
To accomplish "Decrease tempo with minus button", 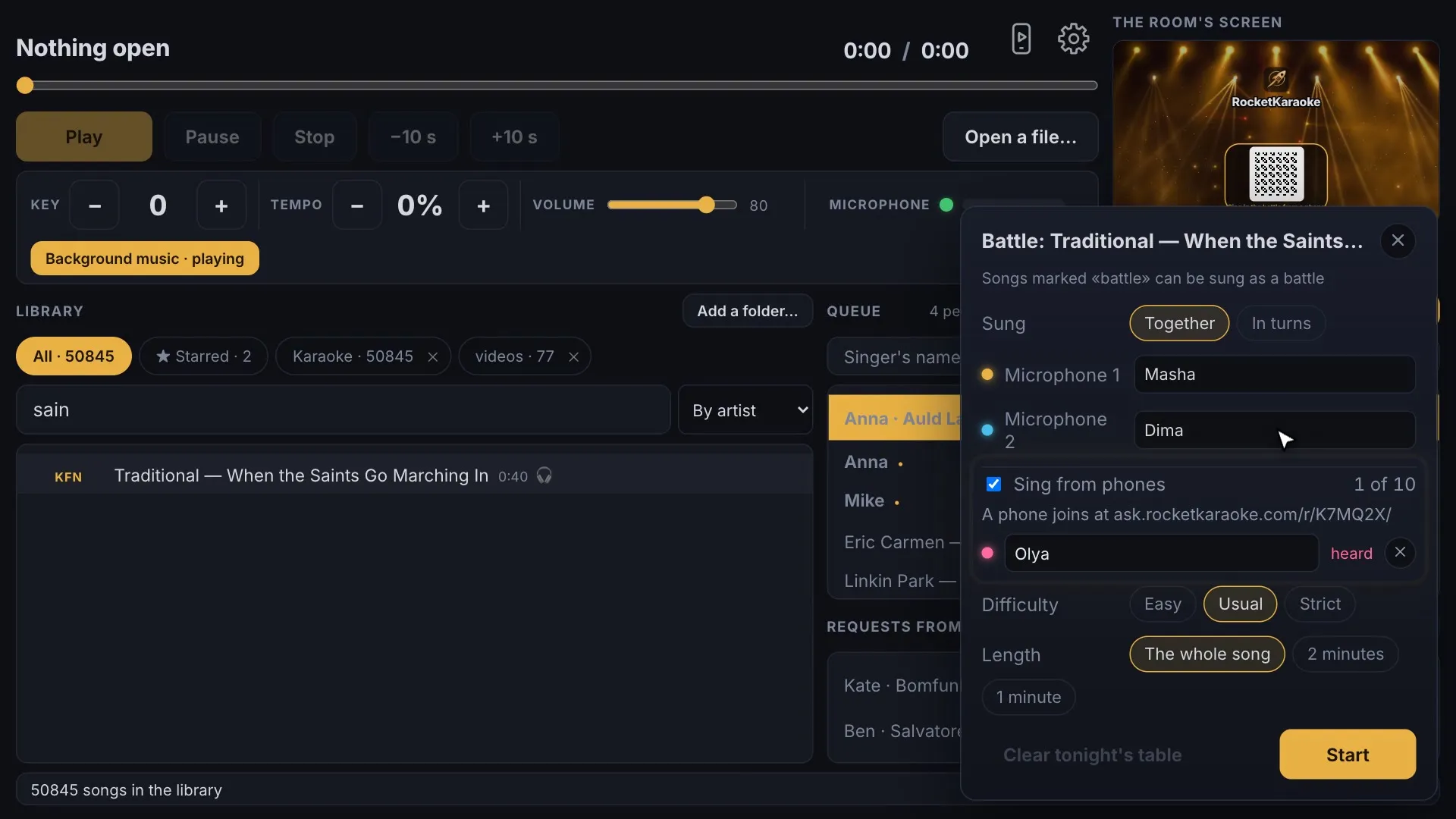I will [x=357, y=206].
